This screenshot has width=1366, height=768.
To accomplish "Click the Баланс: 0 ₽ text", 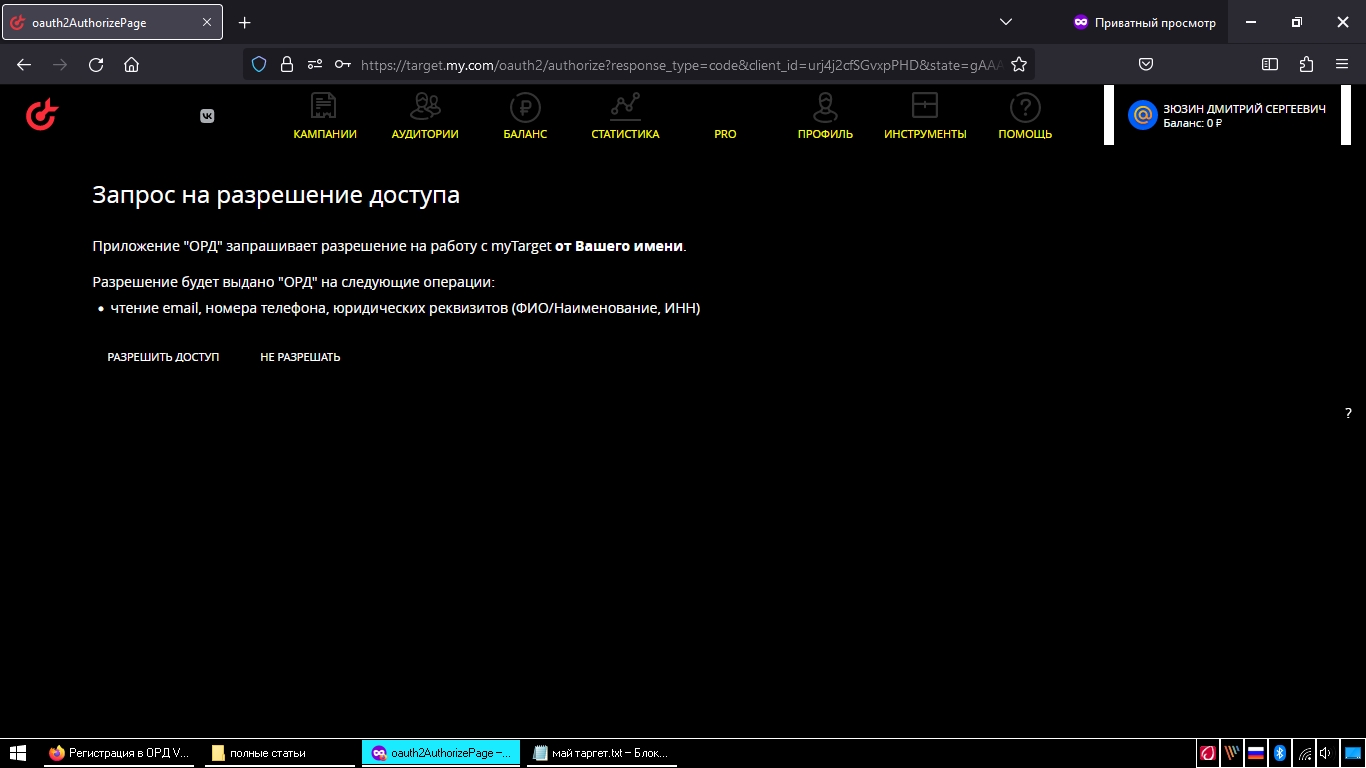I will click(1192, 124).
